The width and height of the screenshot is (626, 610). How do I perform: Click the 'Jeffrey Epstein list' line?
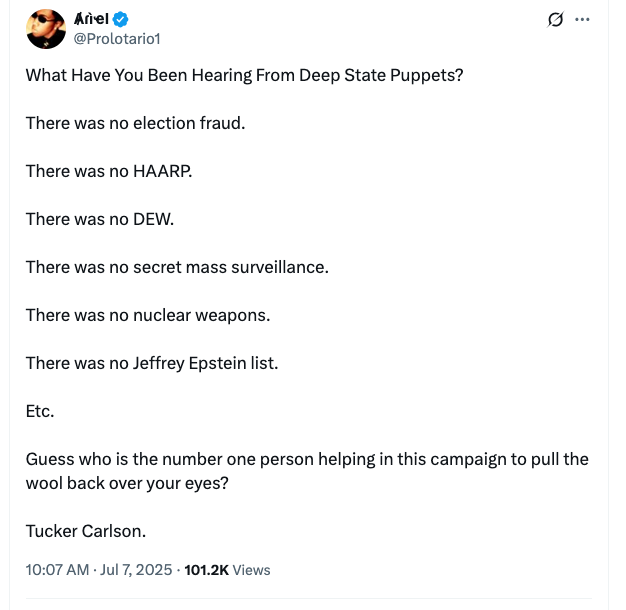[x=151, y=363]
